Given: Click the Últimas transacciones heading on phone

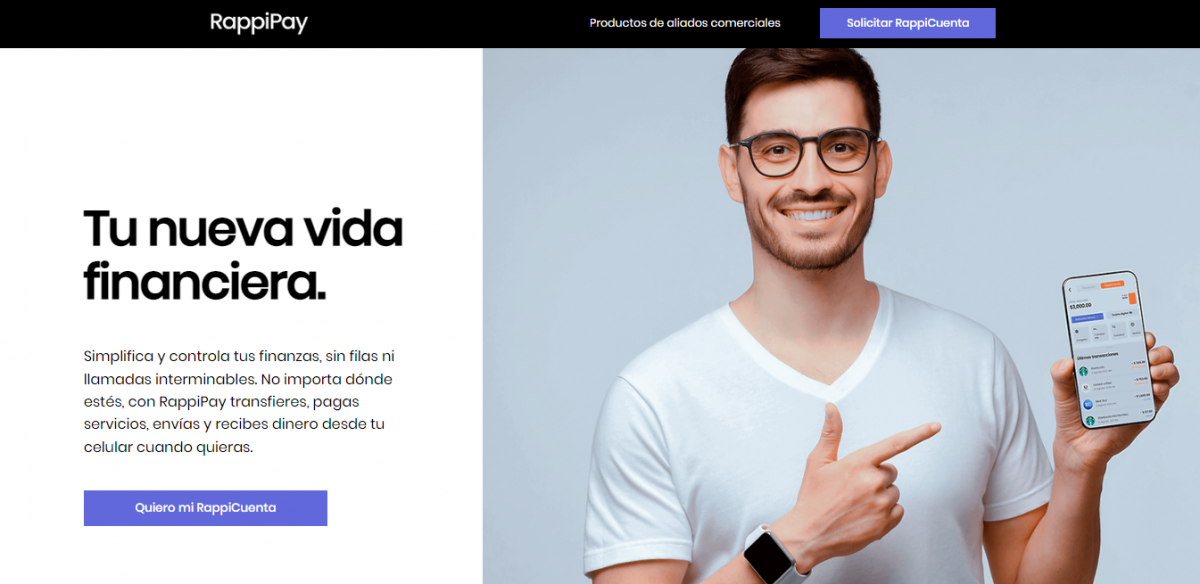Looking at the screenshot, I should pyautogui.click(x=1098, y=356).
